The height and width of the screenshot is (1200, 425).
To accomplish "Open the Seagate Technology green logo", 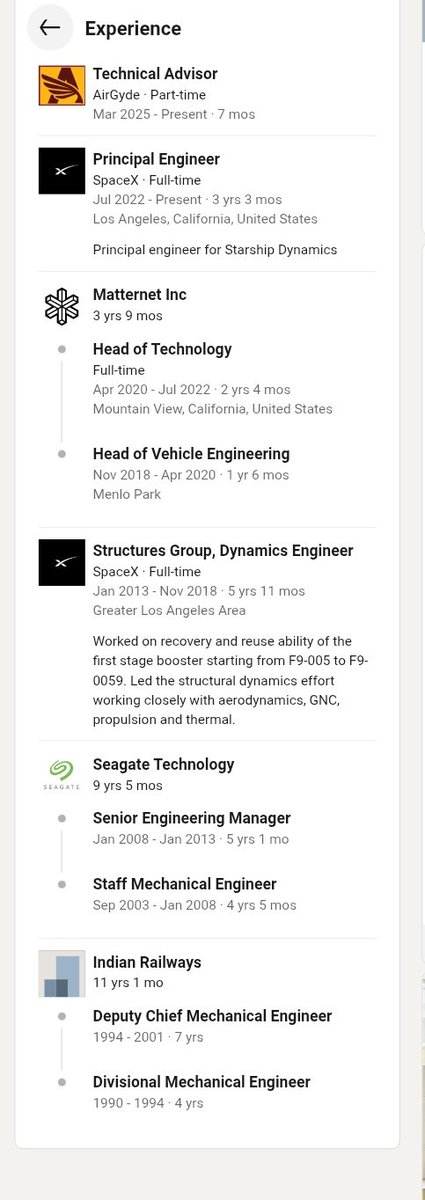I will tap(62, 775).
